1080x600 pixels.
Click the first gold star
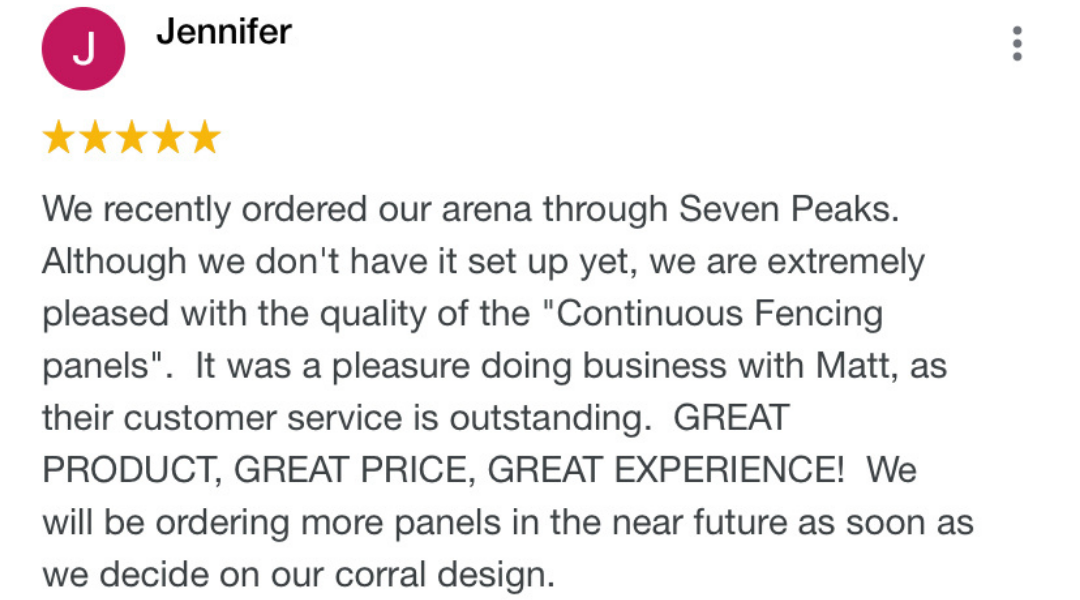click(59, 137)
